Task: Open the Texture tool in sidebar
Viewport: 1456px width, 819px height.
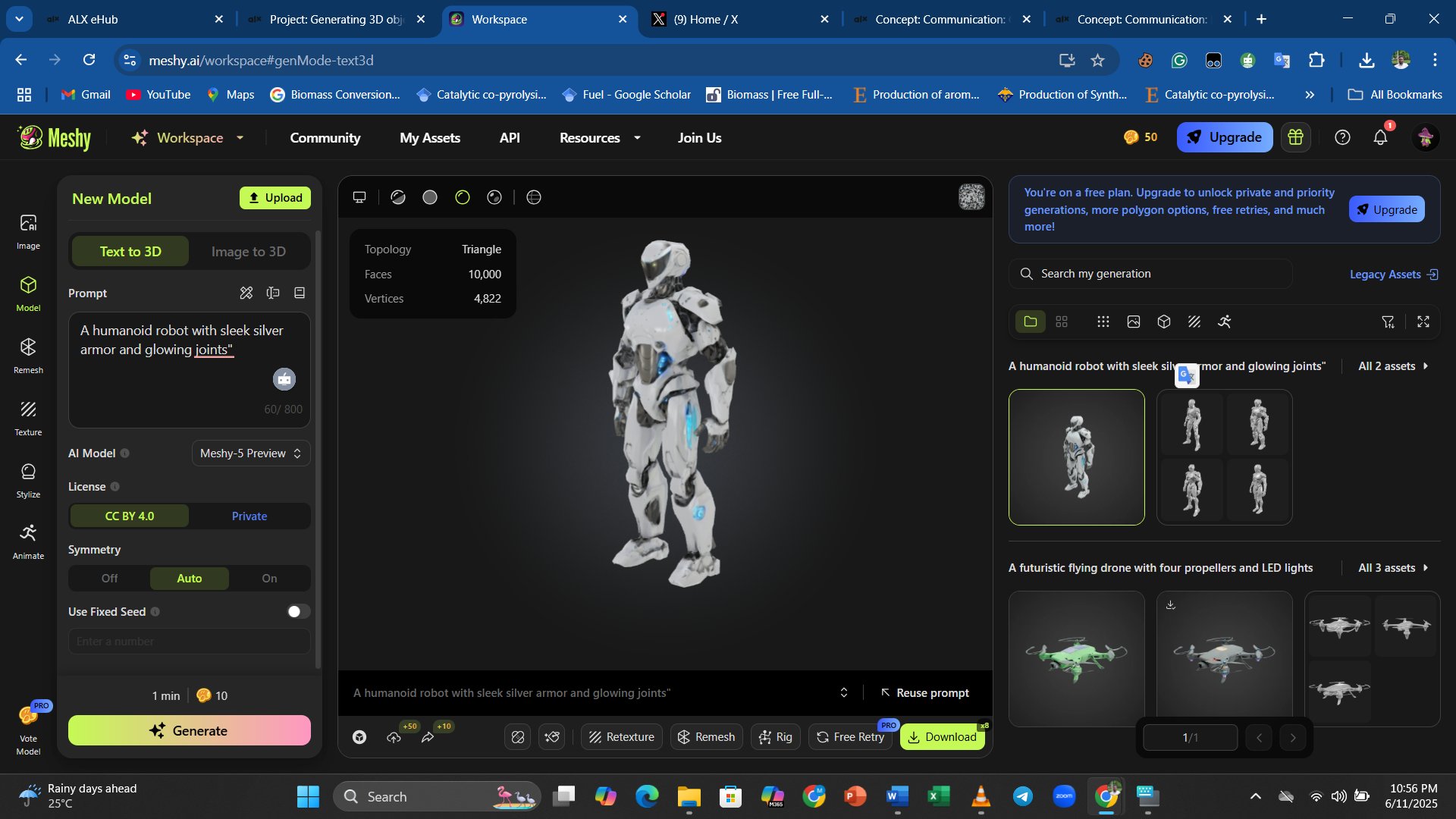Action: (x=28, y=417)
